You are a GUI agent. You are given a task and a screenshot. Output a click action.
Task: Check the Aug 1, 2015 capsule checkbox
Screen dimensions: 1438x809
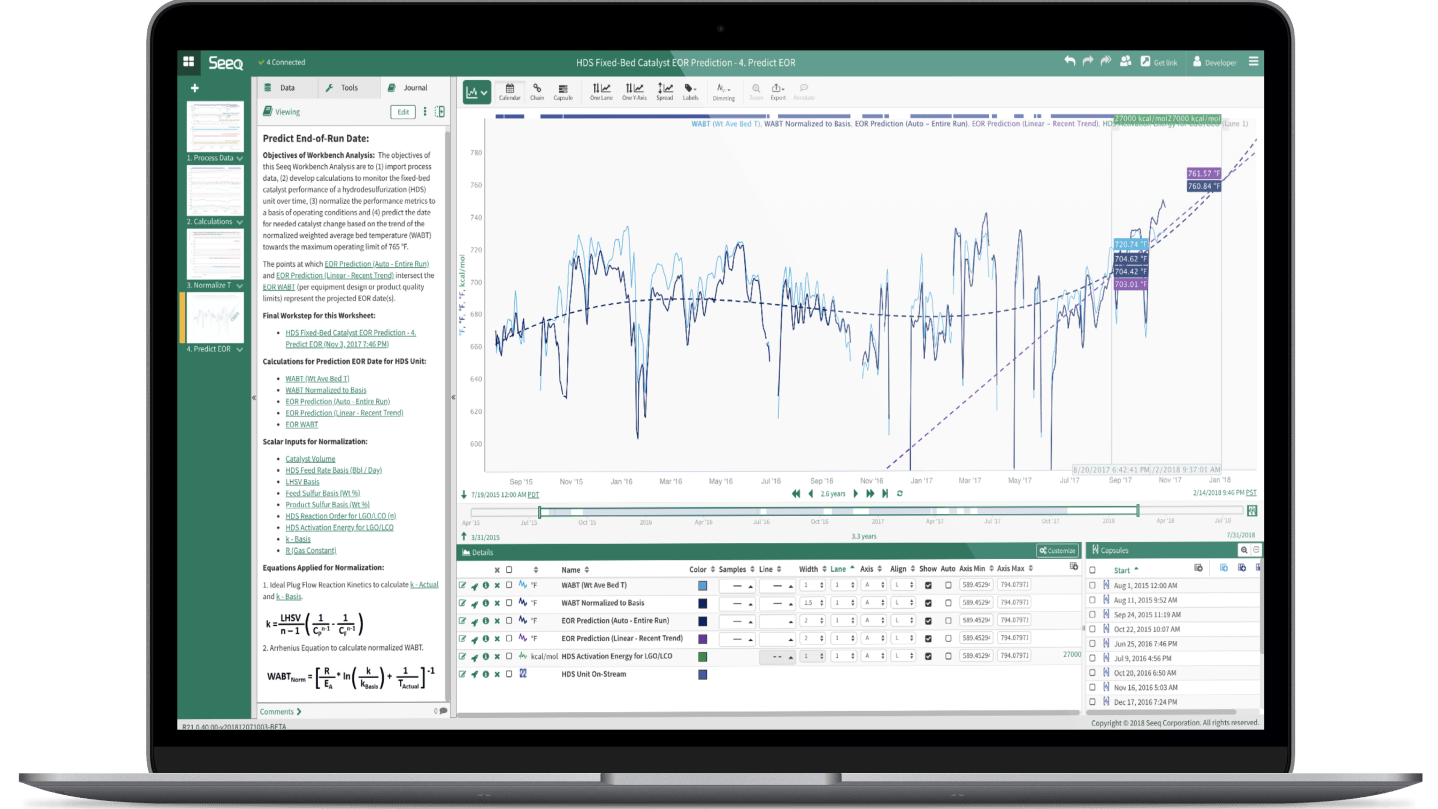1092,585
